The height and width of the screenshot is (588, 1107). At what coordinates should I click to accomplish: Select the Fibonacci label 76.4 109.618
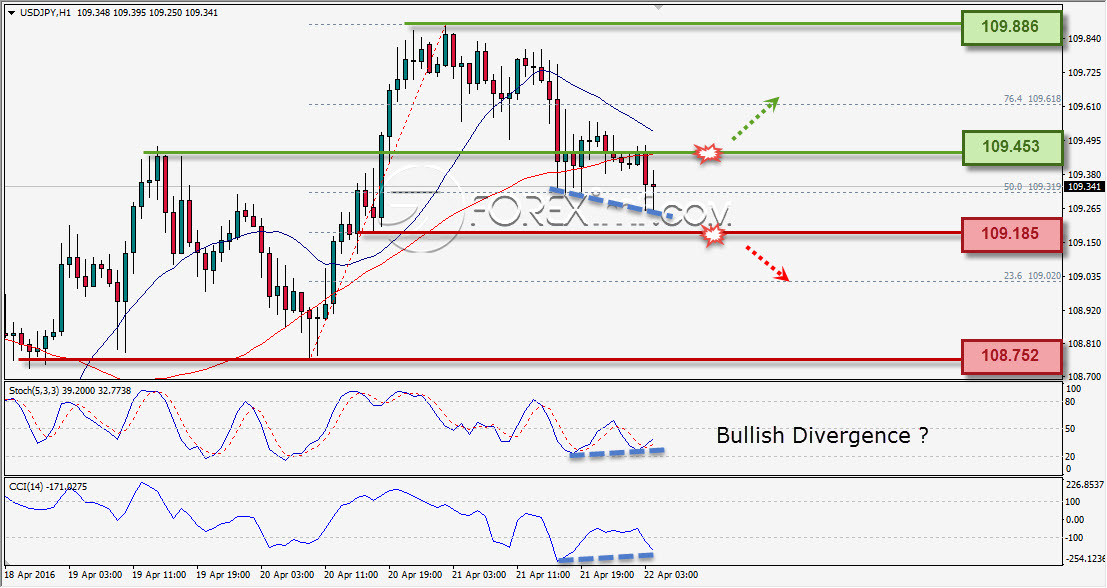tap(1032, 99)
